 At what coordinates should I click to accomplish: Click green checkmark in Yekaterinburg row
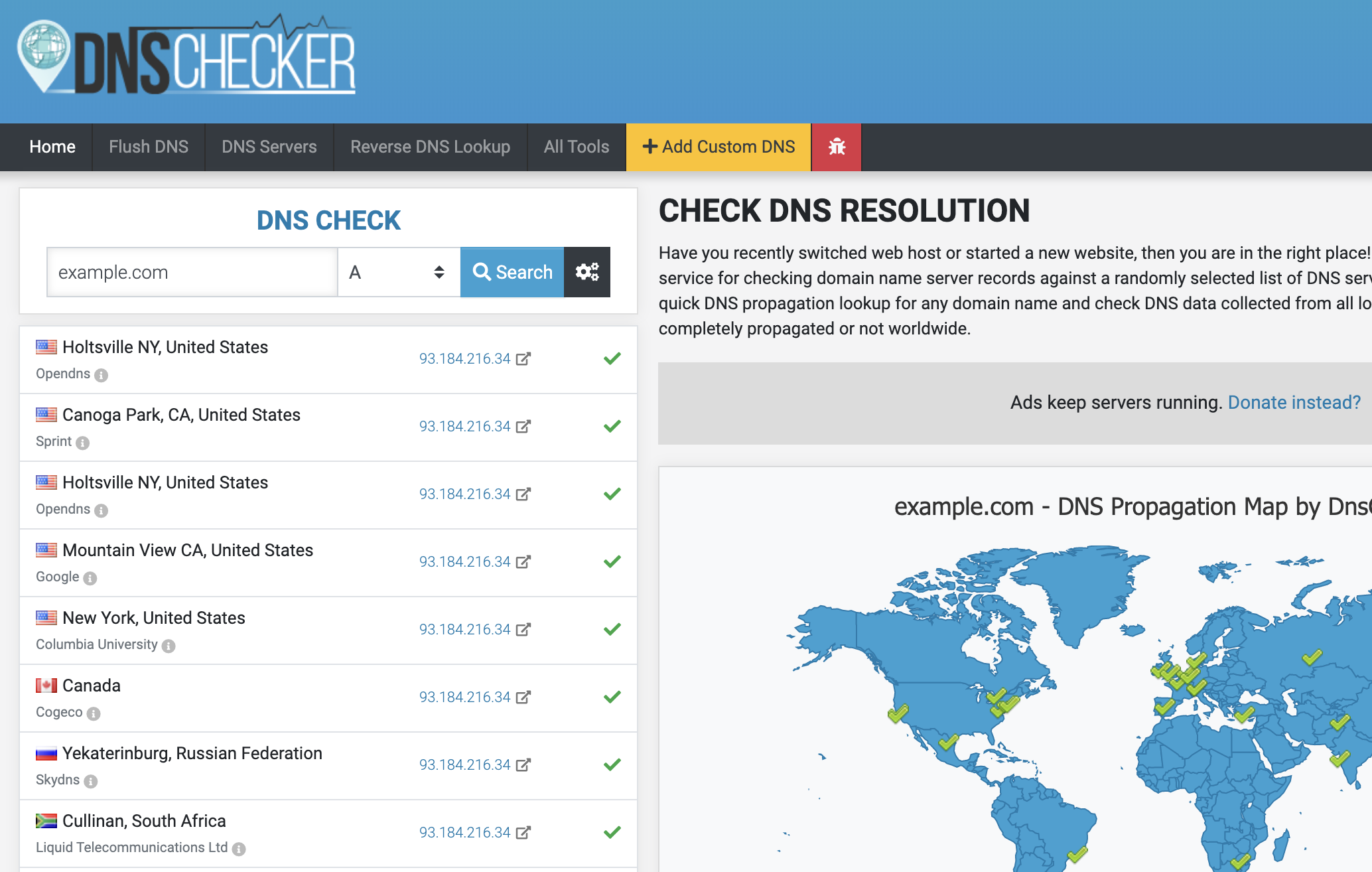612,764
